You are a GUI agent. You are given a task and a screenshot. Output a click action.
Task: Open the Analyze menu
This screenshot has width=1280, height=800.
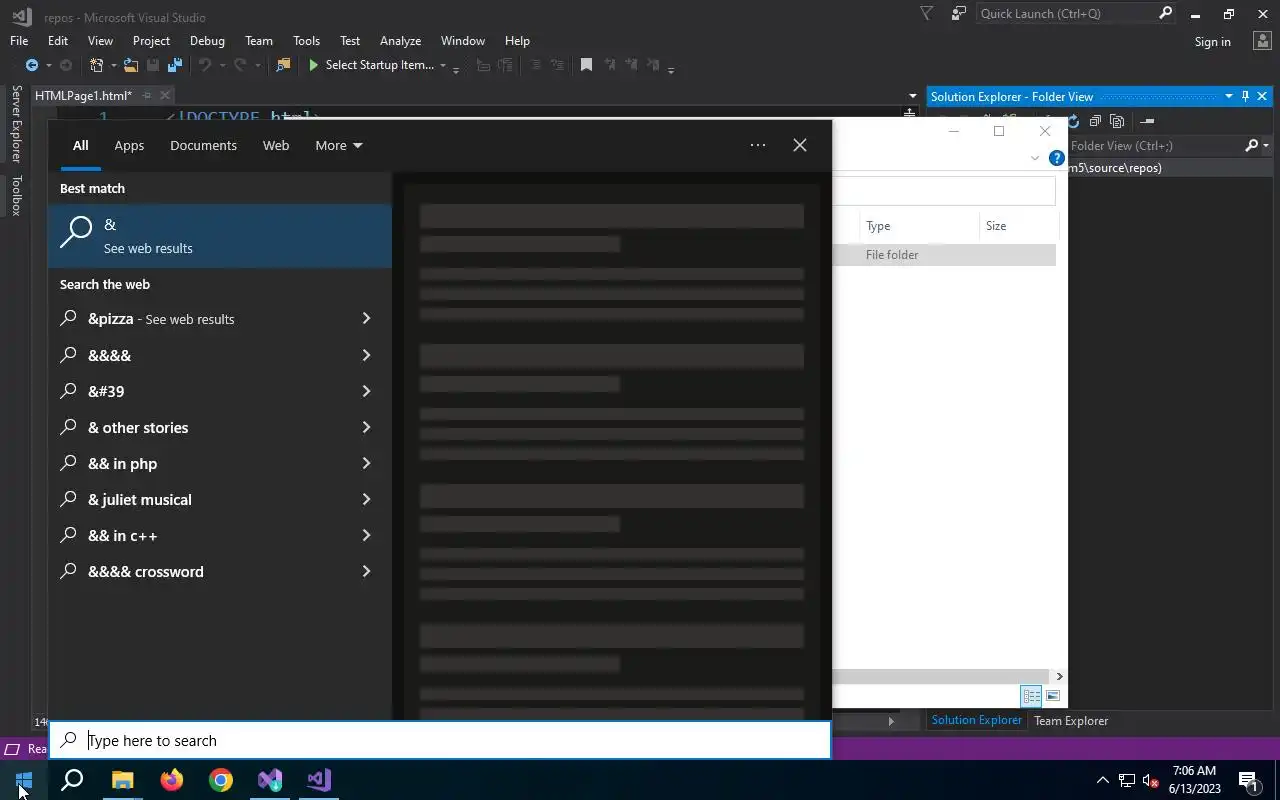tap(400, 41)
